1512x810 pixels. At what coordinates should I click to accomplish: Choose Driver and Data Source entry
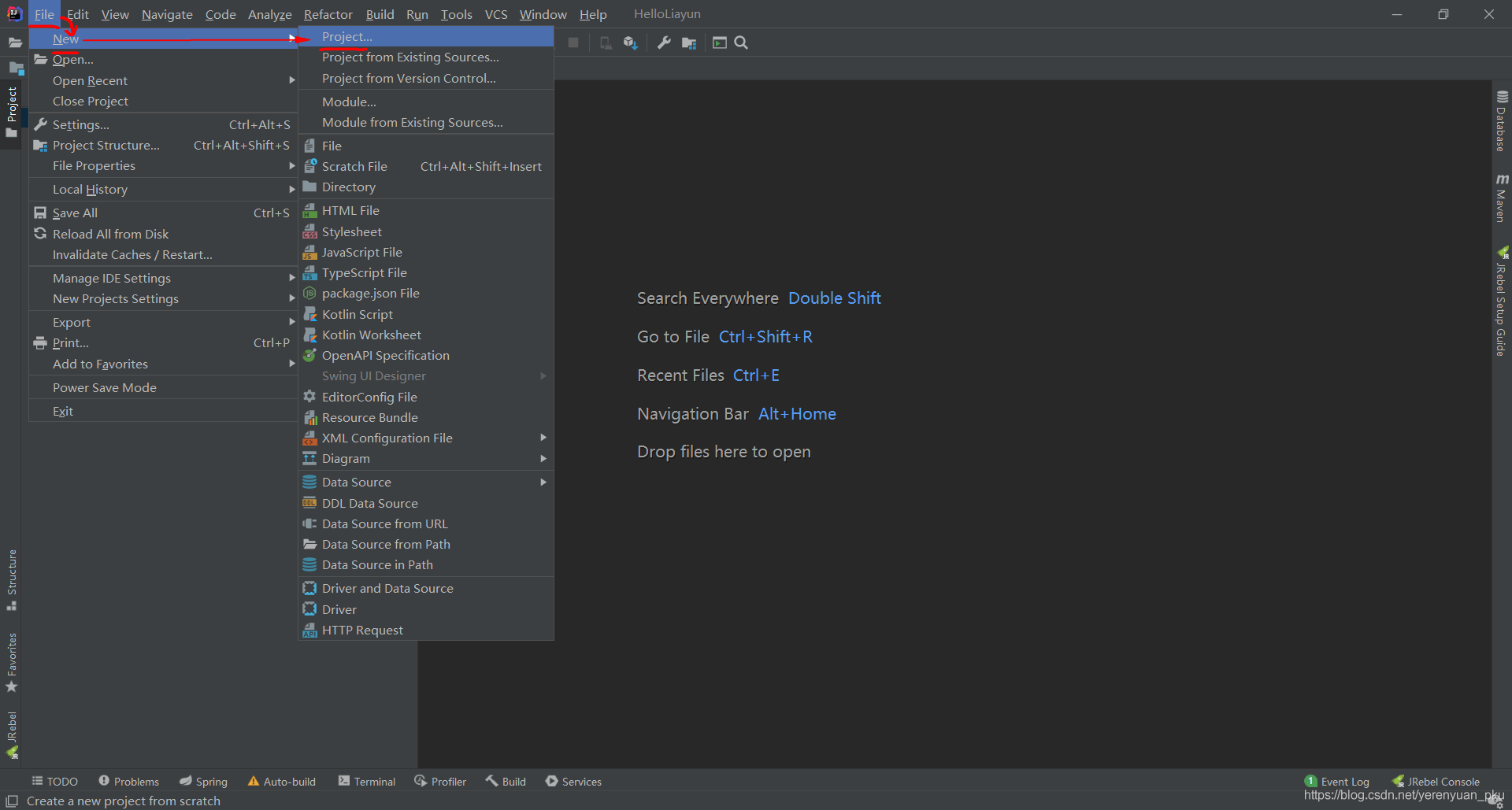tap(426, 588)
